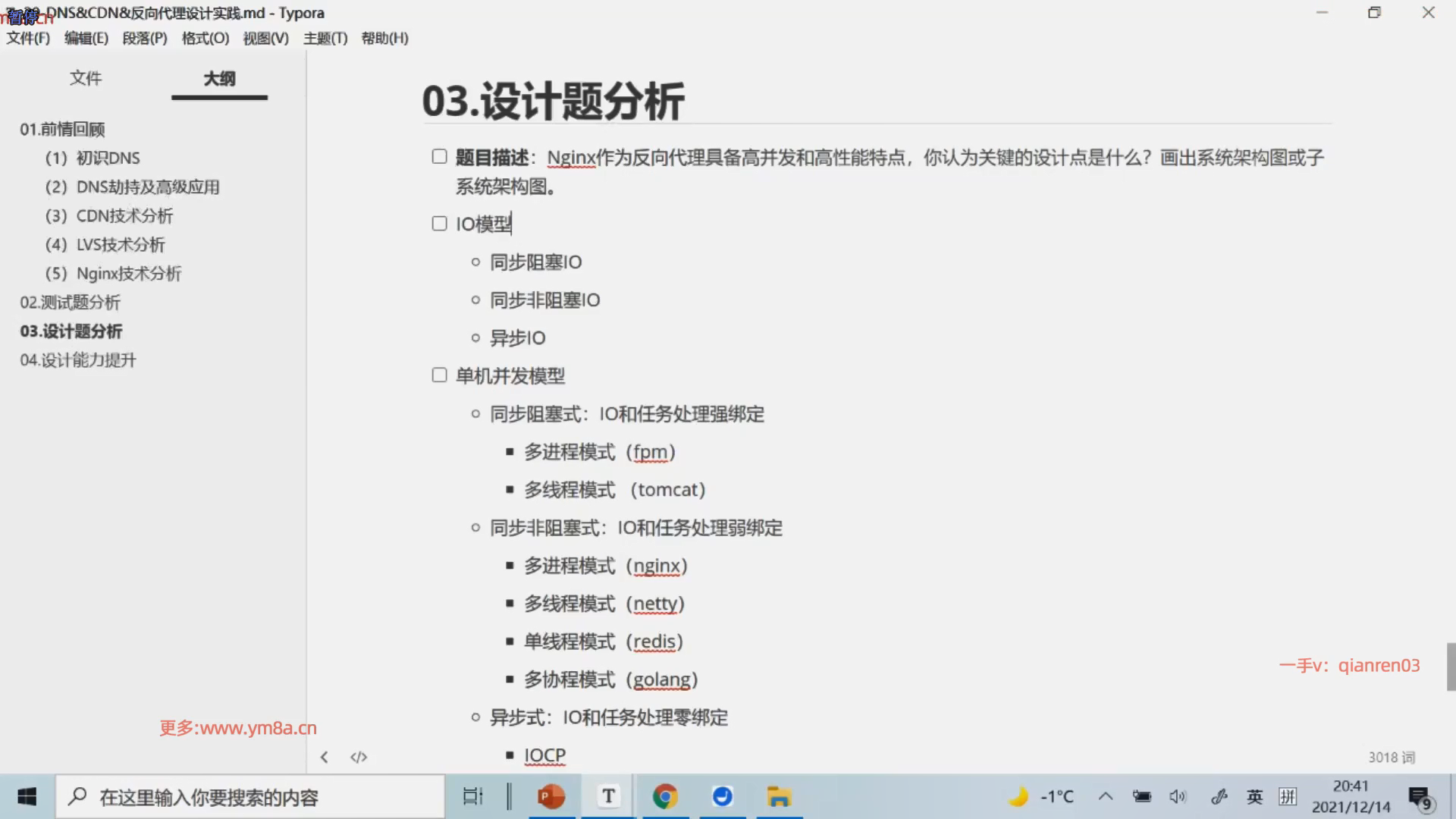Open PowerPoint from the taskbar
Image resolution: width=1456 pixels, height=819 pixels.
point(551,796)
